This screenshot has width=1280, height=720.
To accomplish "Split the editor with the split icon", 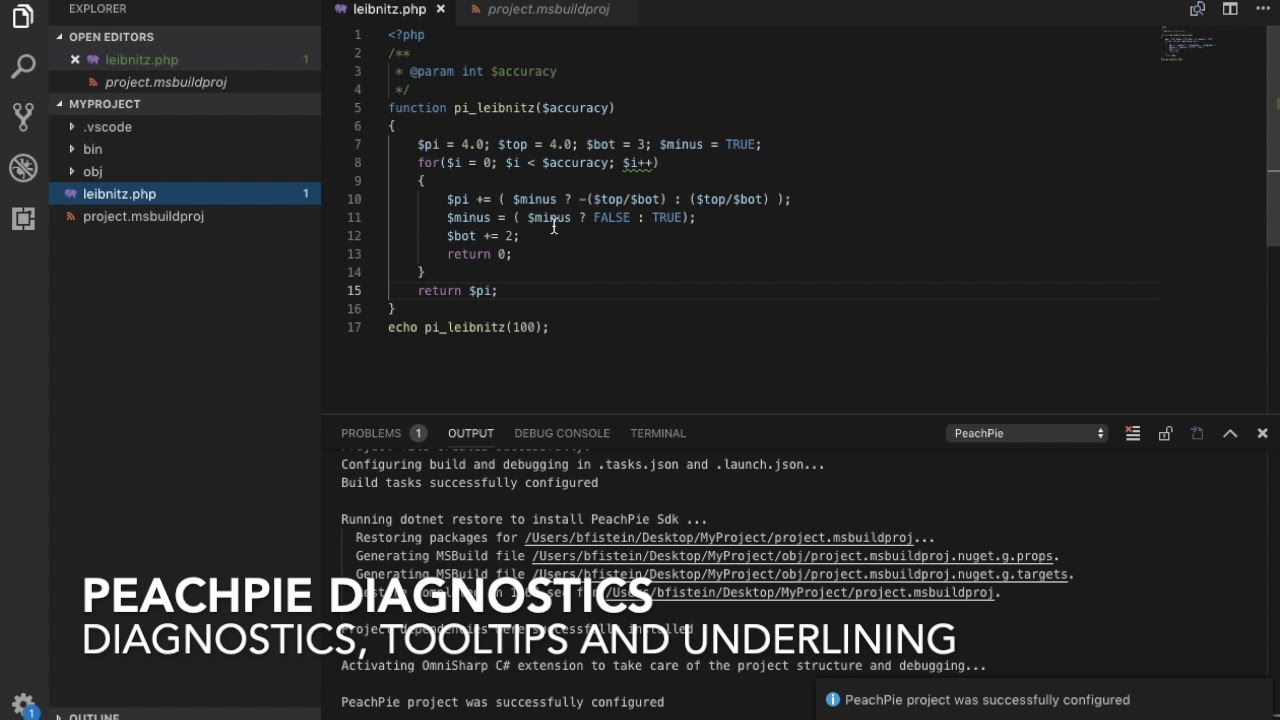I will click(1230, 9).
